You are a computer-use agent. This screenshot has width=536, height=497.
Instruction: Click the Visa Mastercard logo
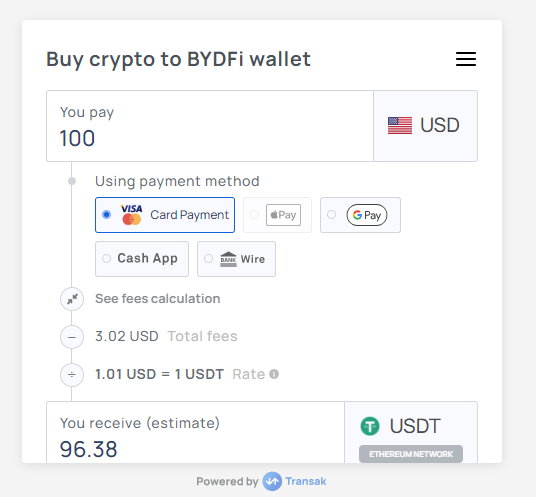point(132,215)
